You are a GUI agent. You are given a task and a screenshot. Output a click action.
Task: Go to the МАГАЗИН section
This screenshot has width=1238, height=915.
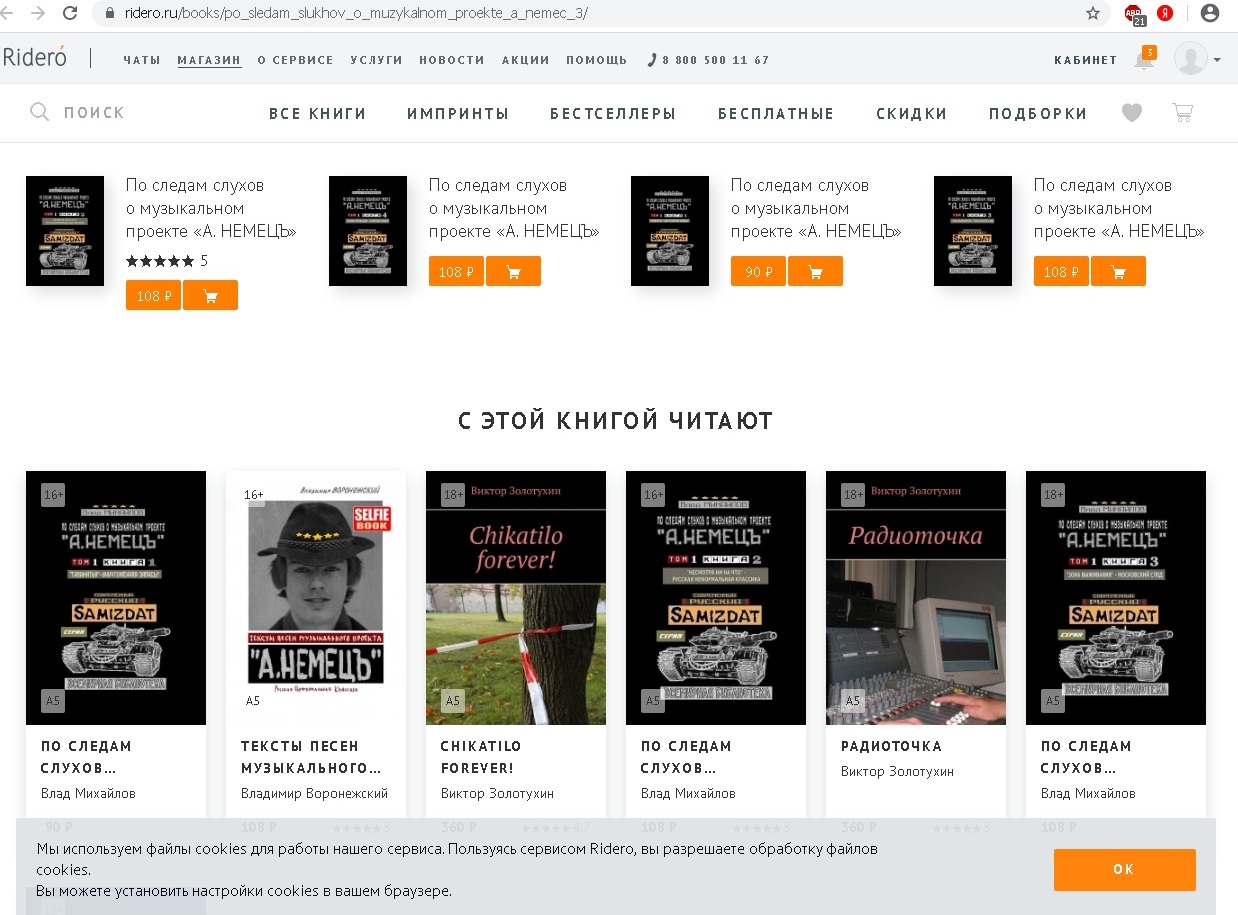click(210, 60)
